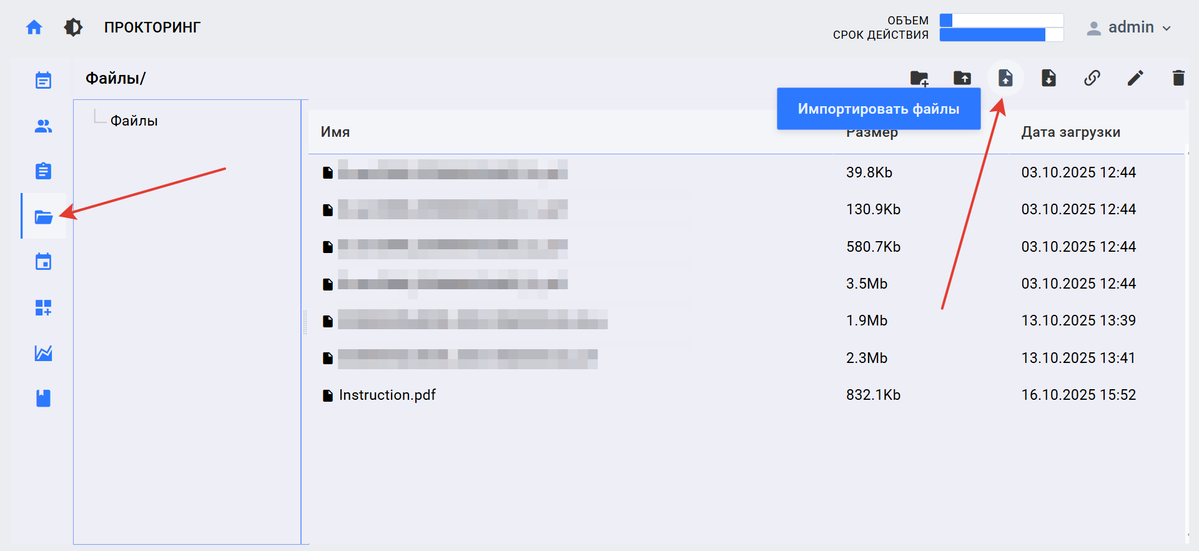Select the Instruction.pdf file
The width and height of the screenshot is (1199, 551).
[387, 395]
